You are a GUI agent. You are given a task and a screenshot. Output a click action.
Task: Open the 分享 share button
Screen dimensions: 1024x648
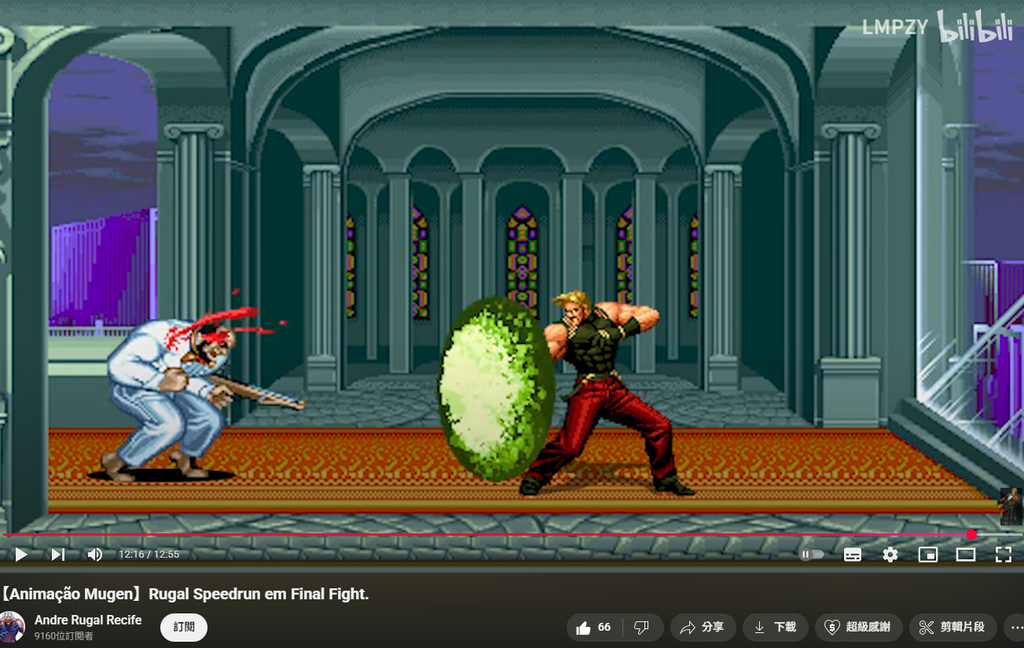coord(703,627)
